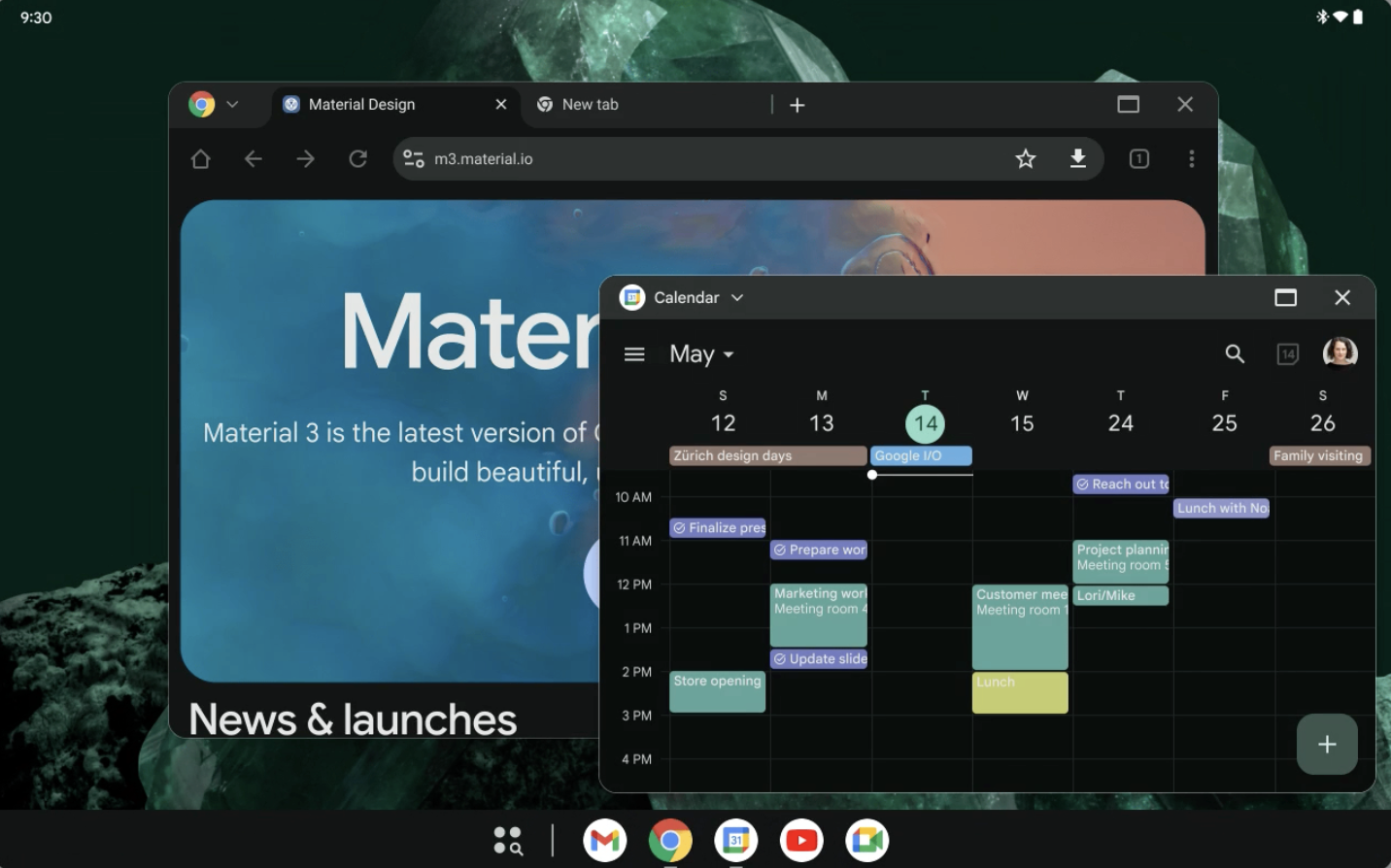
Task: Open Project planning event on Thursday
Action: (1121, 561)
